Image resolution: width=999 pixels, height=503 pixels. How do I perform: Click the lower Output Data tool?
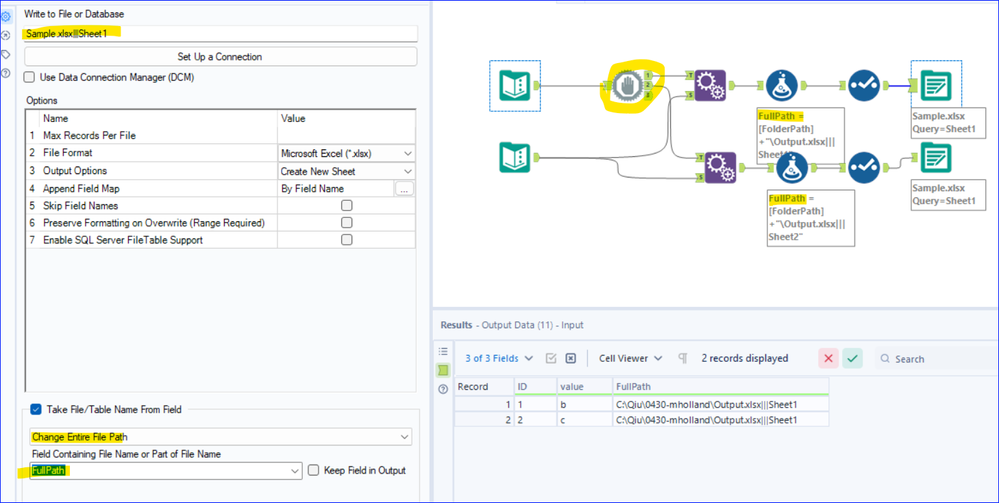click(935, 159)
